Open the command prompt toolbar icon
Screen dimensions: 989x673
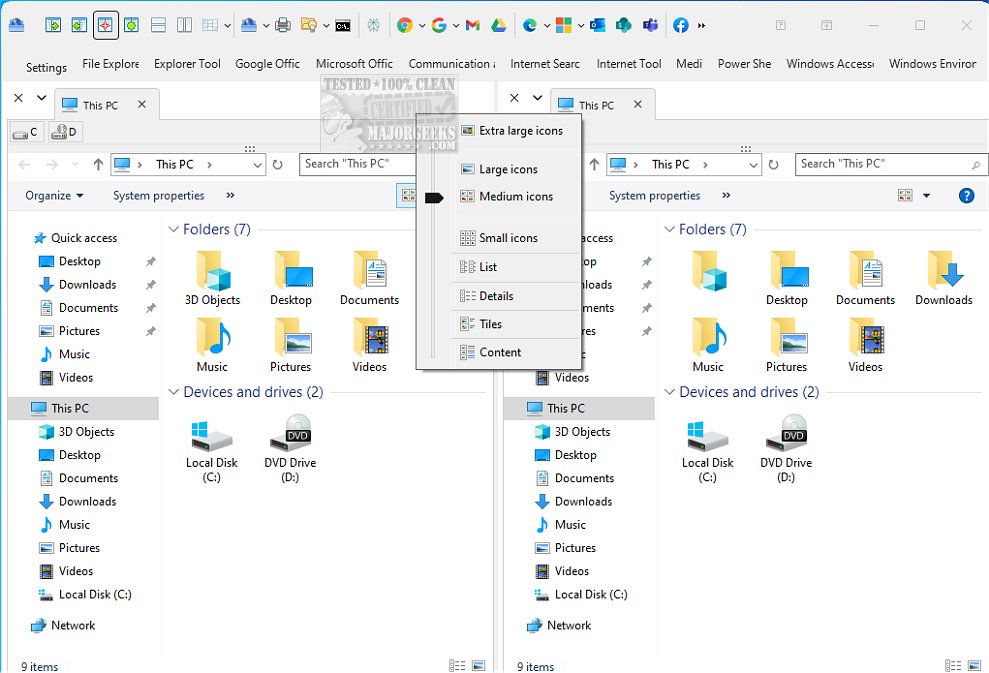[x=342, y=26]
